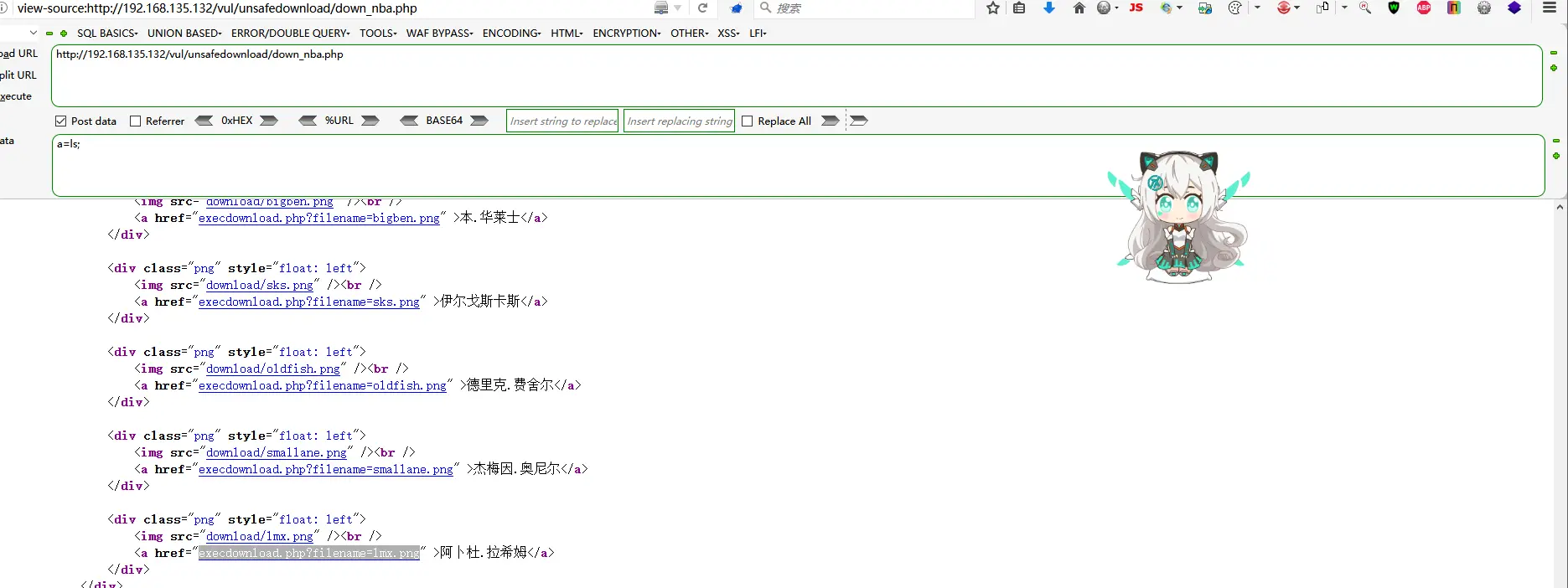This screenshot has height=588, width=1568.
Task: Open the ENCRYPTION dropdown menu
Action: point(627,34)
